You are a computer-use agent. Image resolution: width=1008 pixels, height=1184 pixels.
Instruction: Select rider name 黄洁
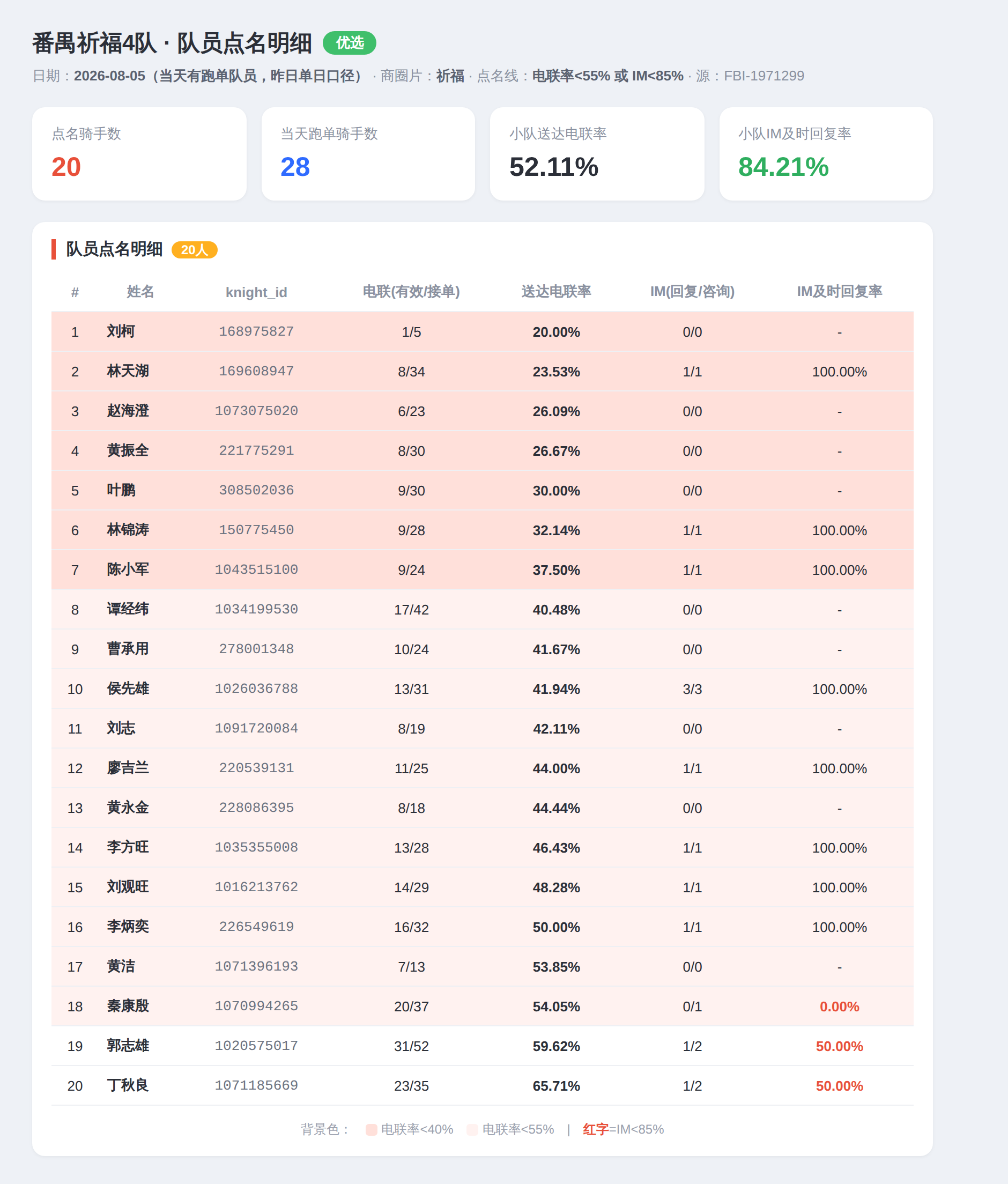pos(121,967)
